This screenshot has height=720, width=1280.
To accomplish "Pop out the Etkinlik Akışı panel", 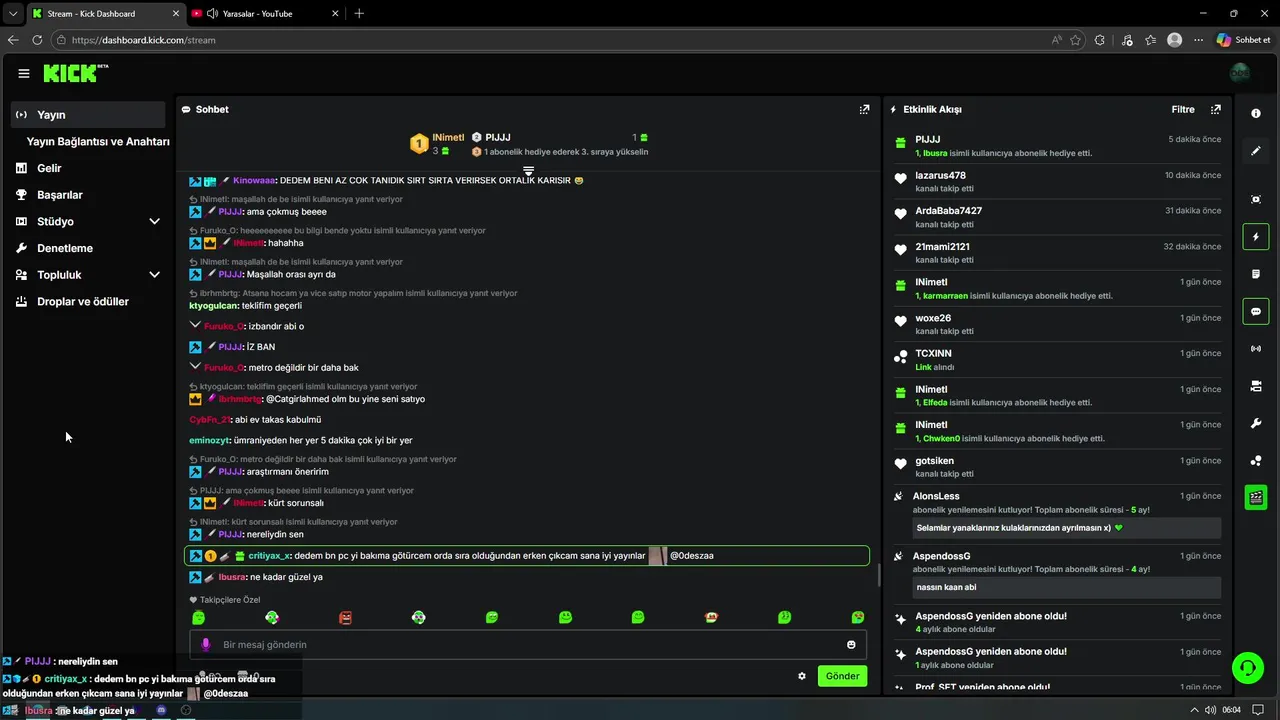I will [x=1216, y=109].
